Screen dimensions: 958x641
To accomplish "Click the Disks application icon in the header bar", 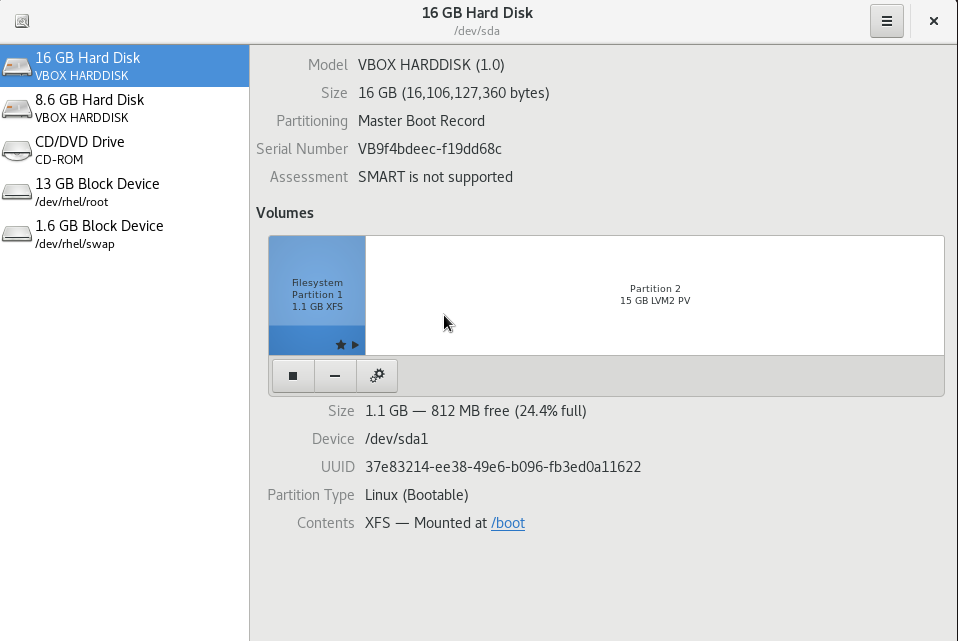I will pos(21,20).
